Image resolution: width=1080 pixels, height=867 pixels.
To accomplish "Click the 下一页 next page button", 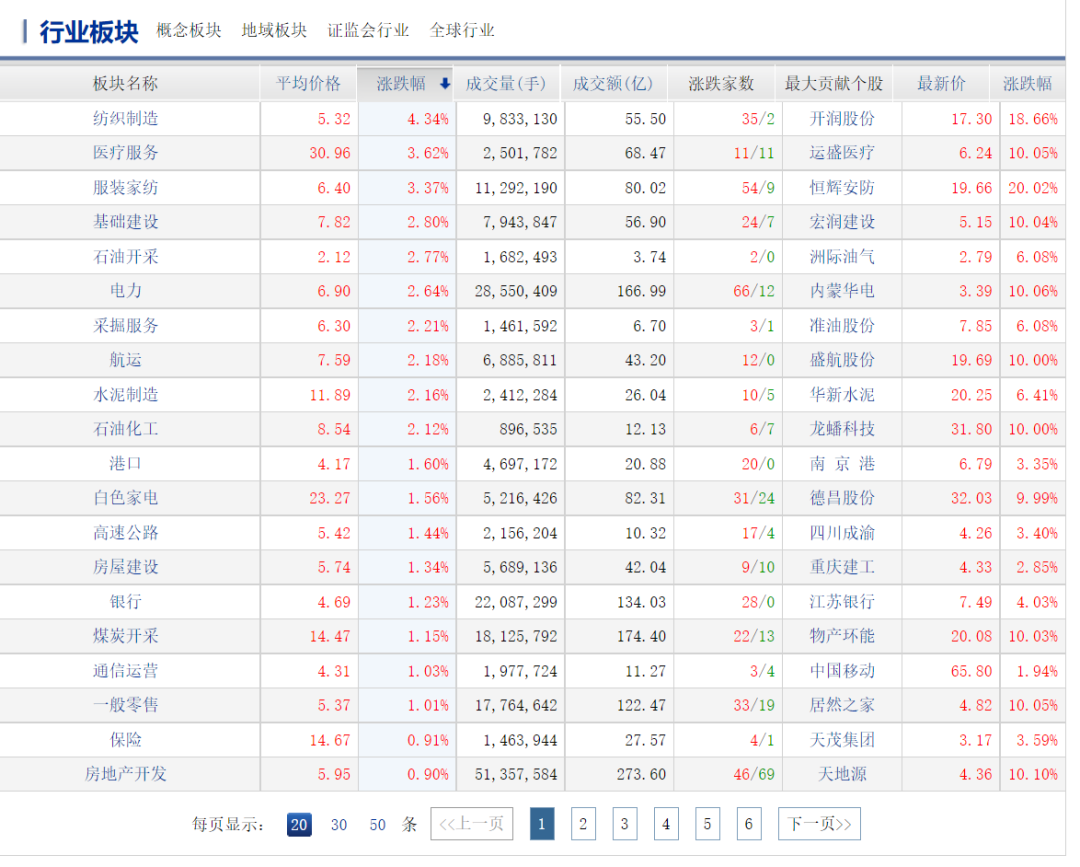I will (x=819, y=824).
